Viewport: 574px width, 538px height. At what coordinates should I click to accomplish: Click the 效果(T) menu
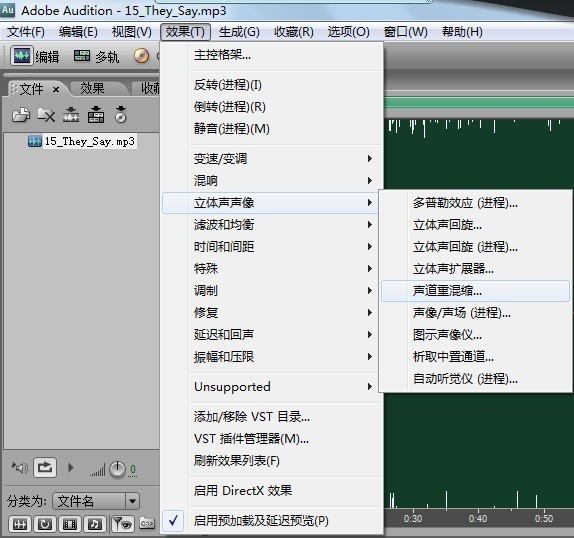pyautogui.click(x=185, y=32)
